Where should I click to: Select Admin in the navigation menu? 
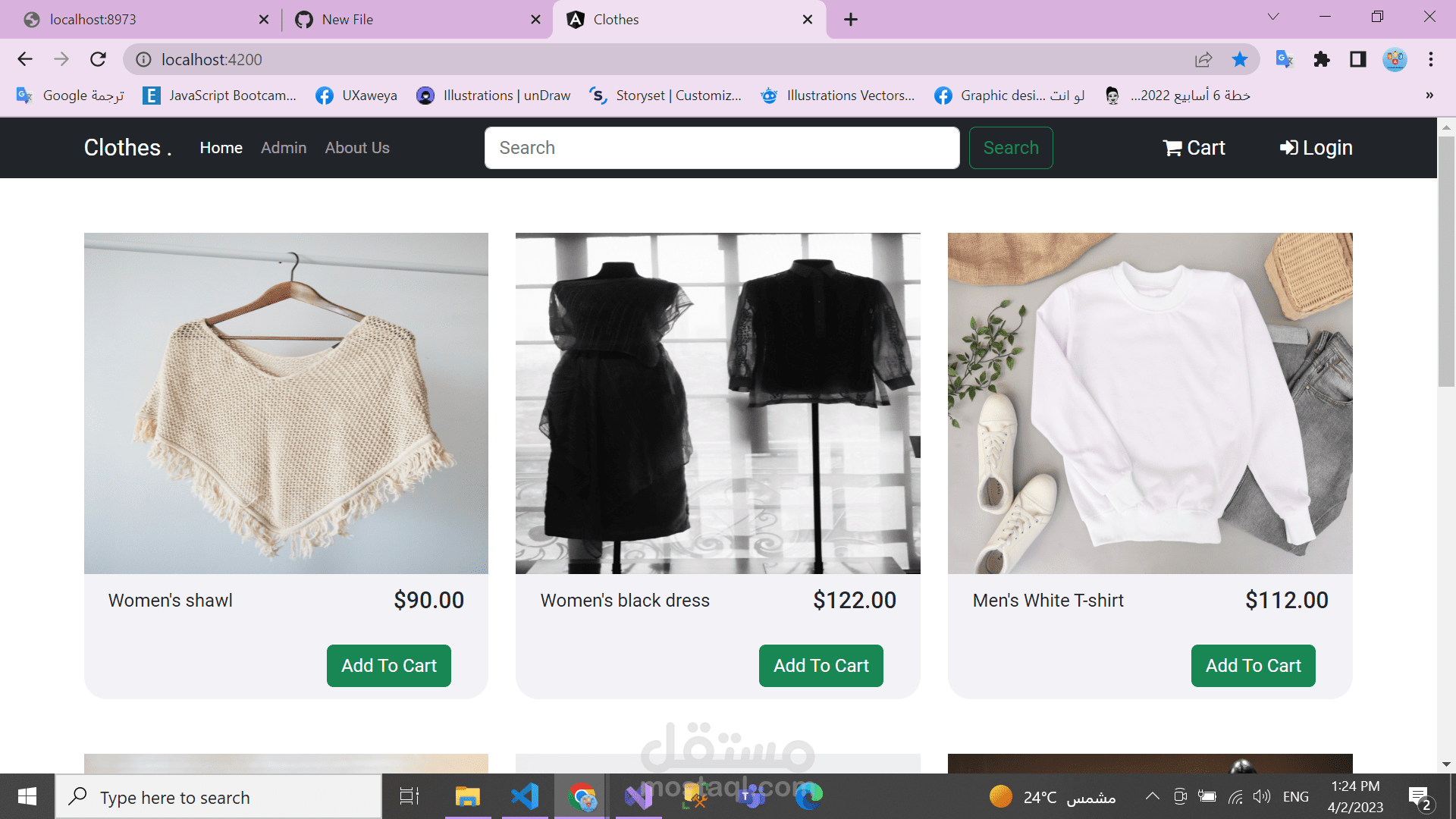coord(283,148)
